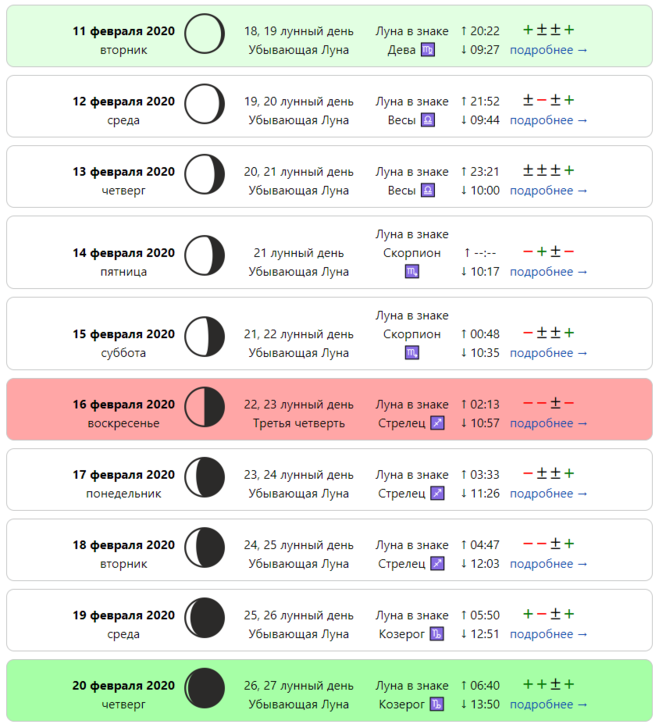The width and height of the screenshot is (659, 724).
Task: Follow подробнее link for 16 февраля воскресенье
Action: [548, 423]
